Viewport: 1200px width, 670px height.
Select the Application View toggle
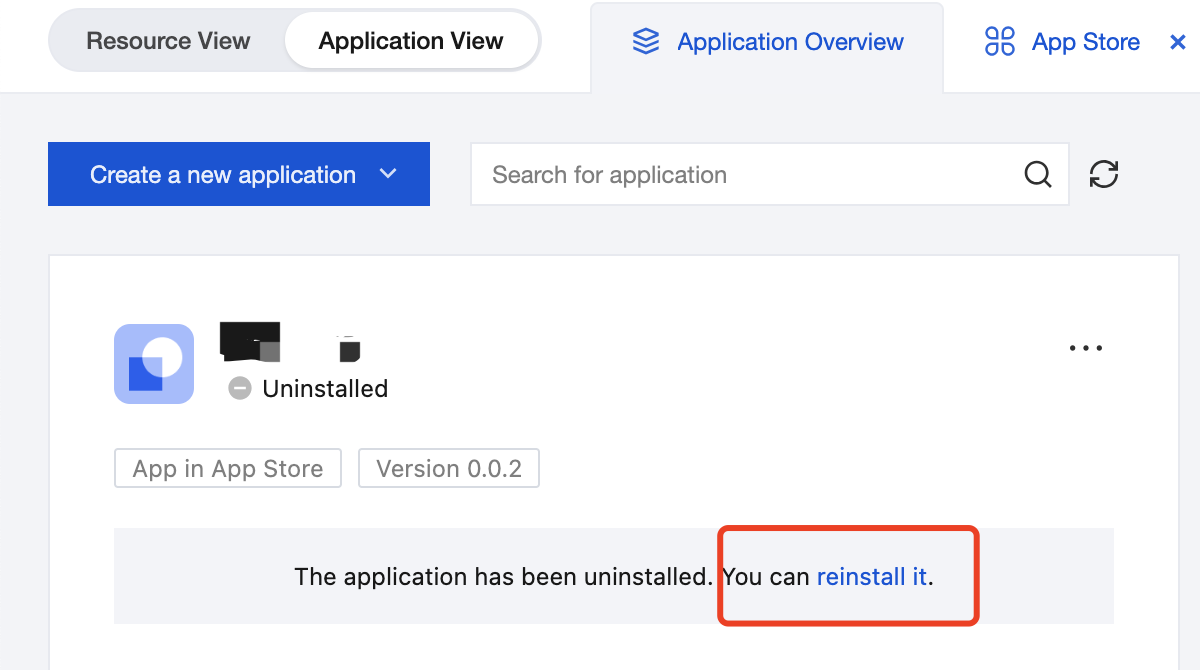[x=411, y=41]
